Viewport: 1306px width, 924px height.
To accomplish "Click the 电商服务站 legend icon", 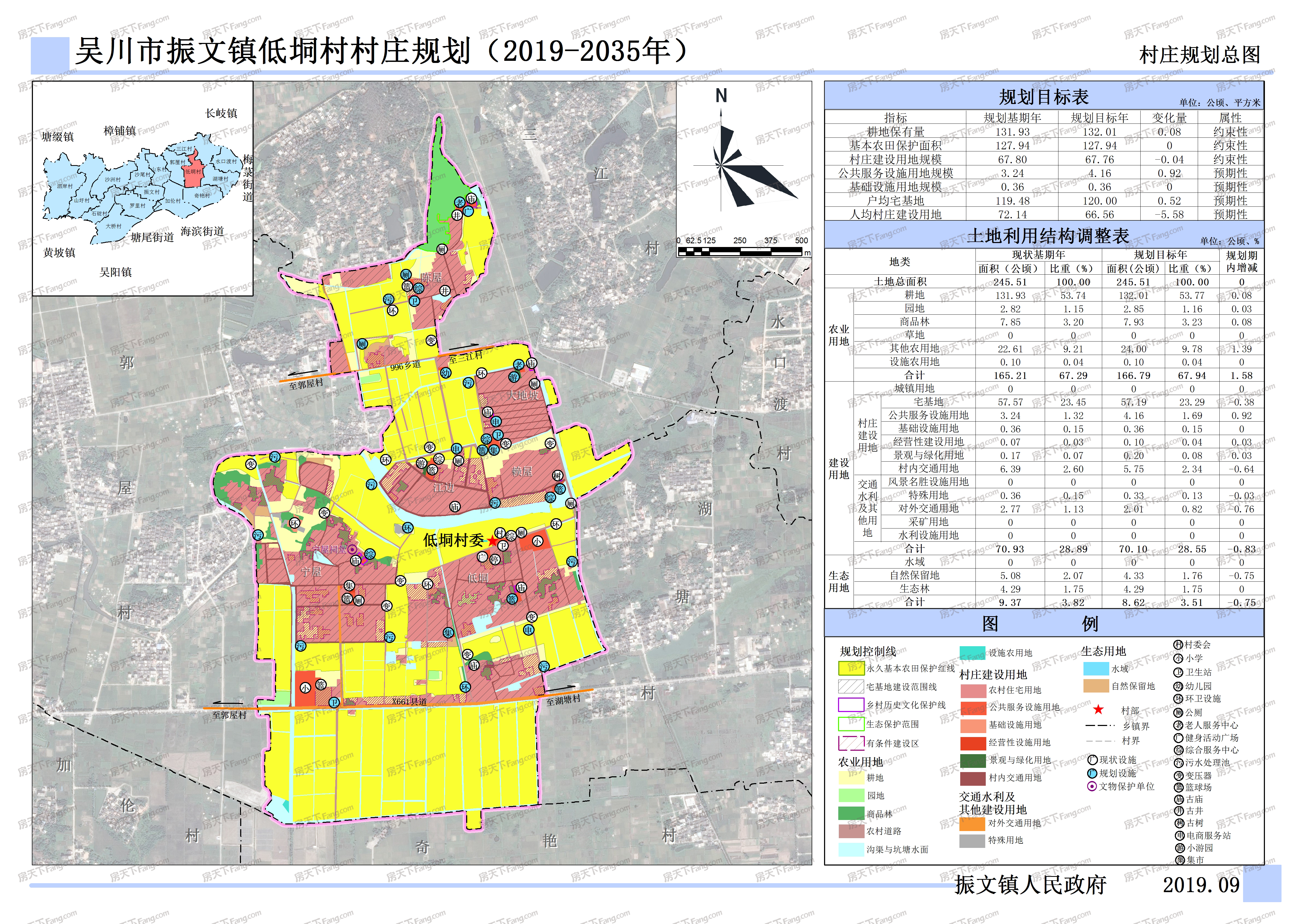I will 1179,836.
